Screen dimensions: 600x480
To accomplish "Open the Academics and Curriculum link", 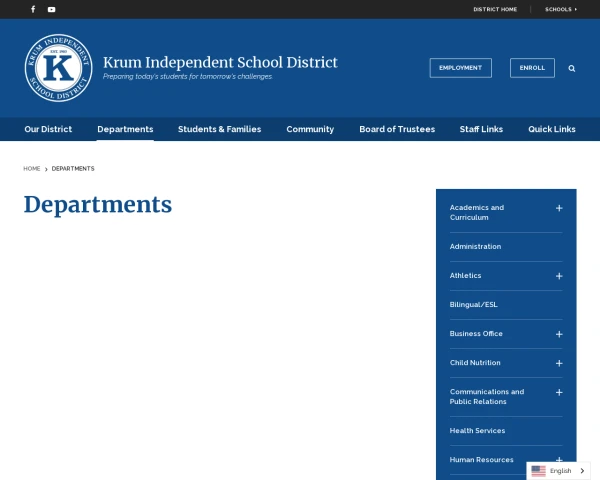I will tap(477, 212).
